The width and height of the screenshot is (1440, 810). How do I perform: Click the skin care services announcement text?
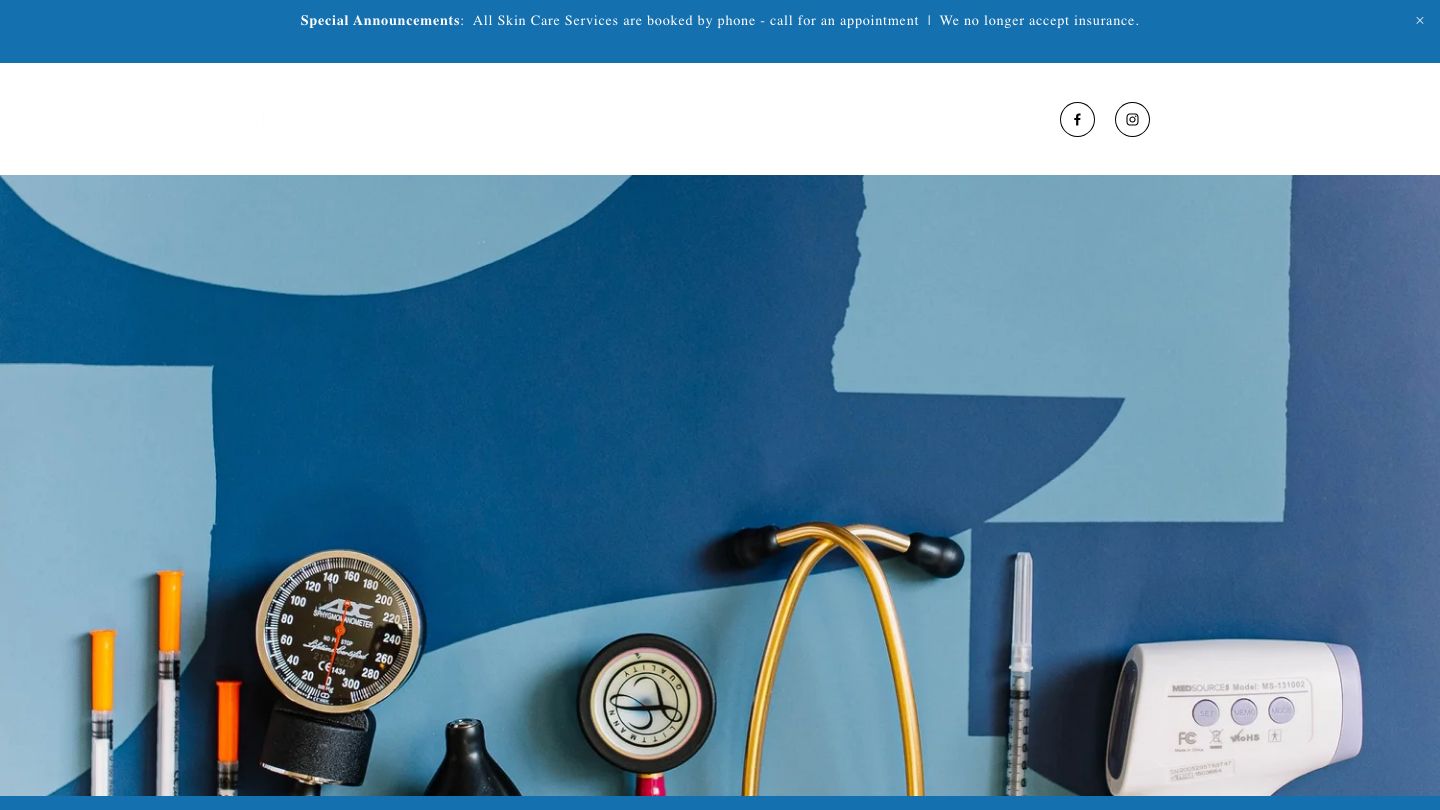coord(696,21)
